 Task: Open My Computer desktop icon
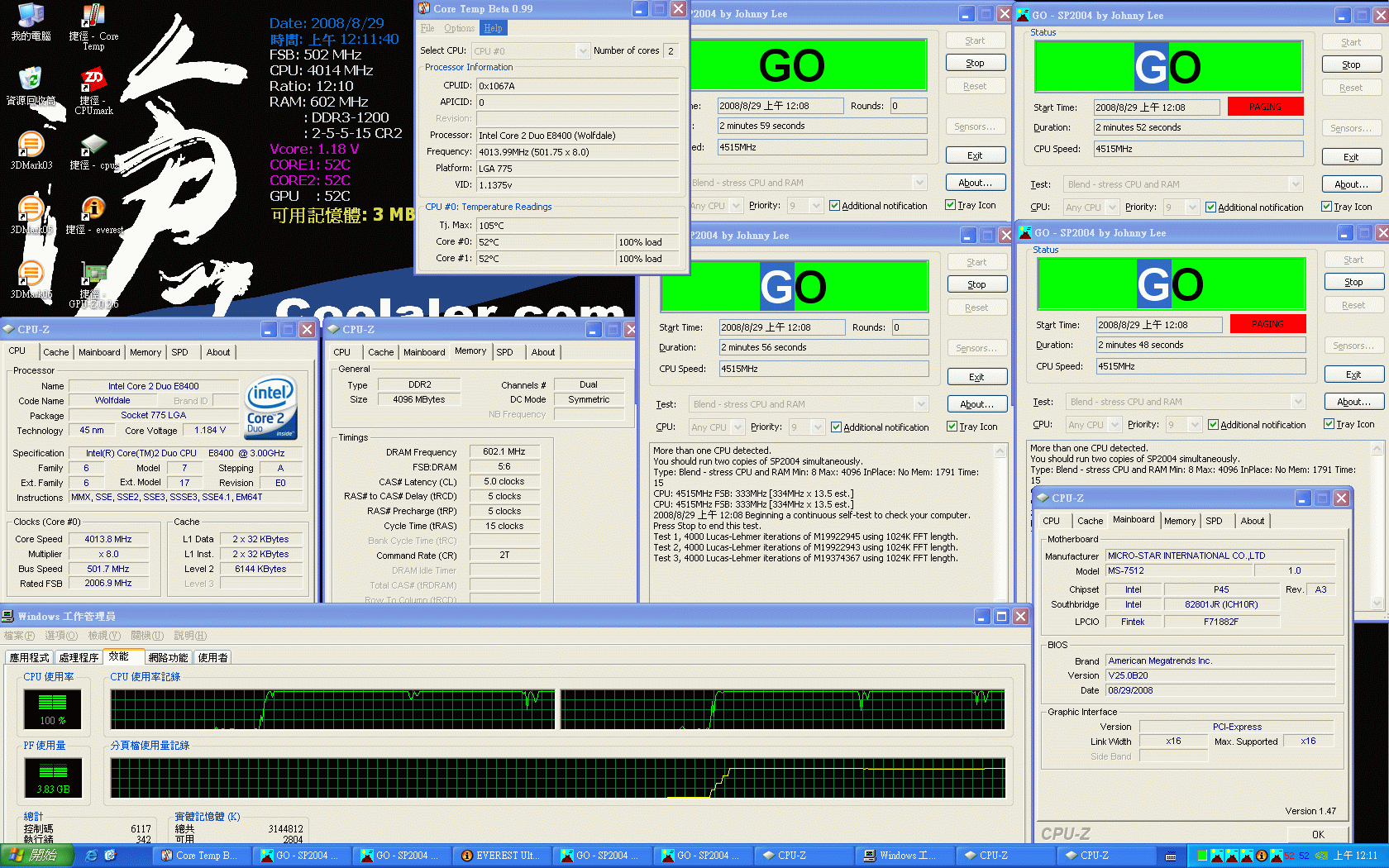click(x=31, y=22)
